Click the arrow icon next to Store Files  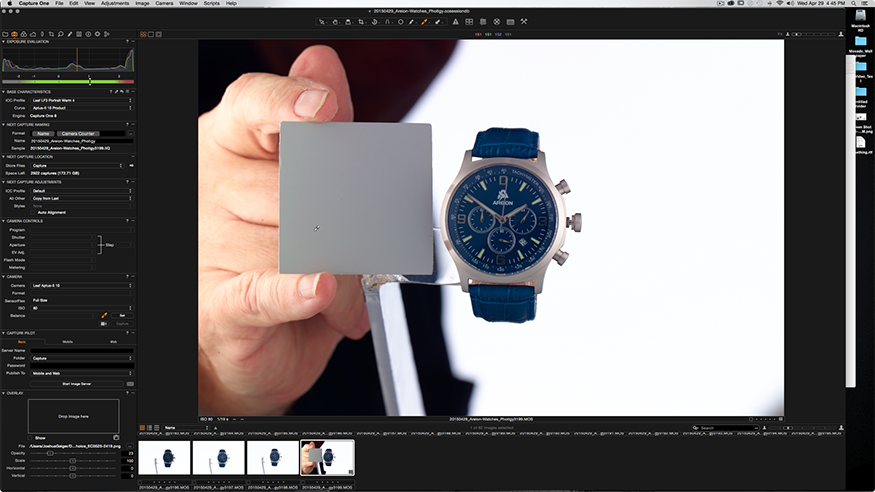131,166
